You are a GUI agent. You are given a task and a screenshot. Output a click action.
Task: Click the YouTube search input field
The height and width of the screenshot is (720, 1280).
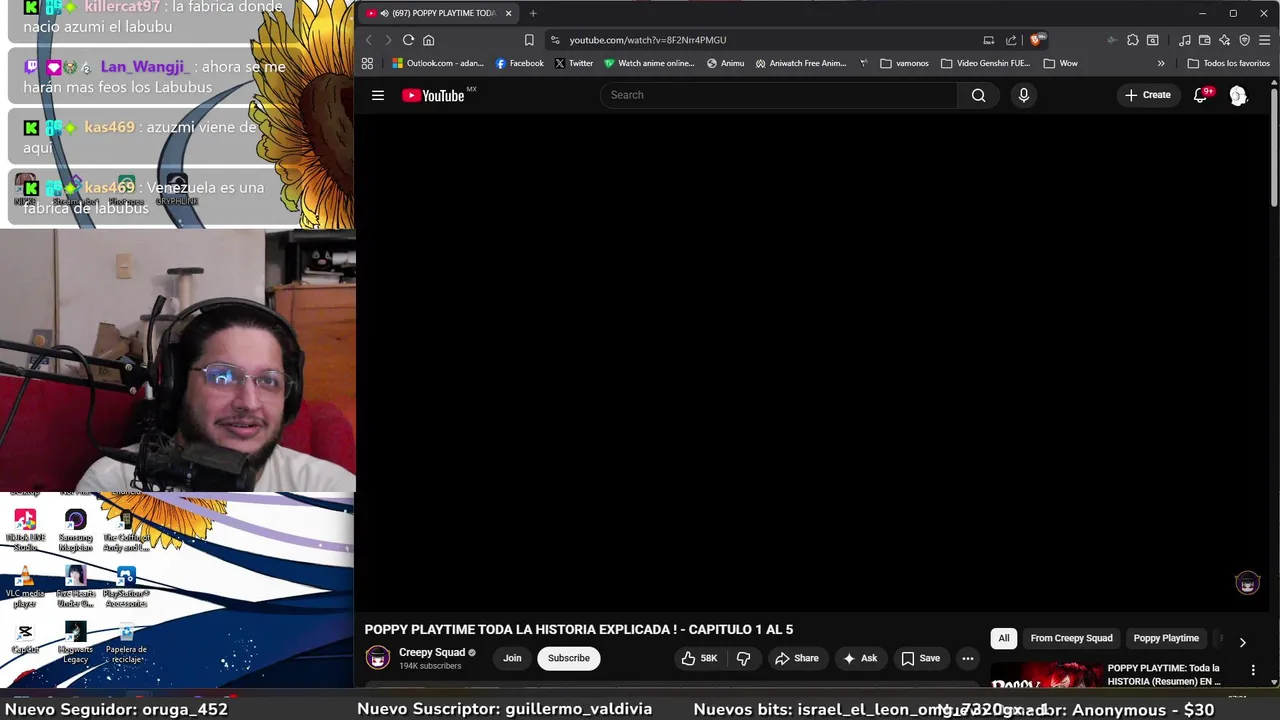779,95
